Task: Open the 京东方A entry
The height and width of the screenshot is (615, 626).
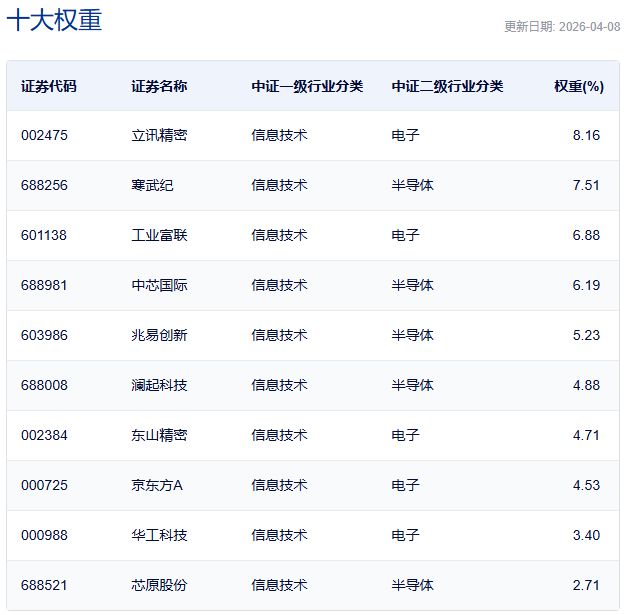Action: tap(157, 485)
